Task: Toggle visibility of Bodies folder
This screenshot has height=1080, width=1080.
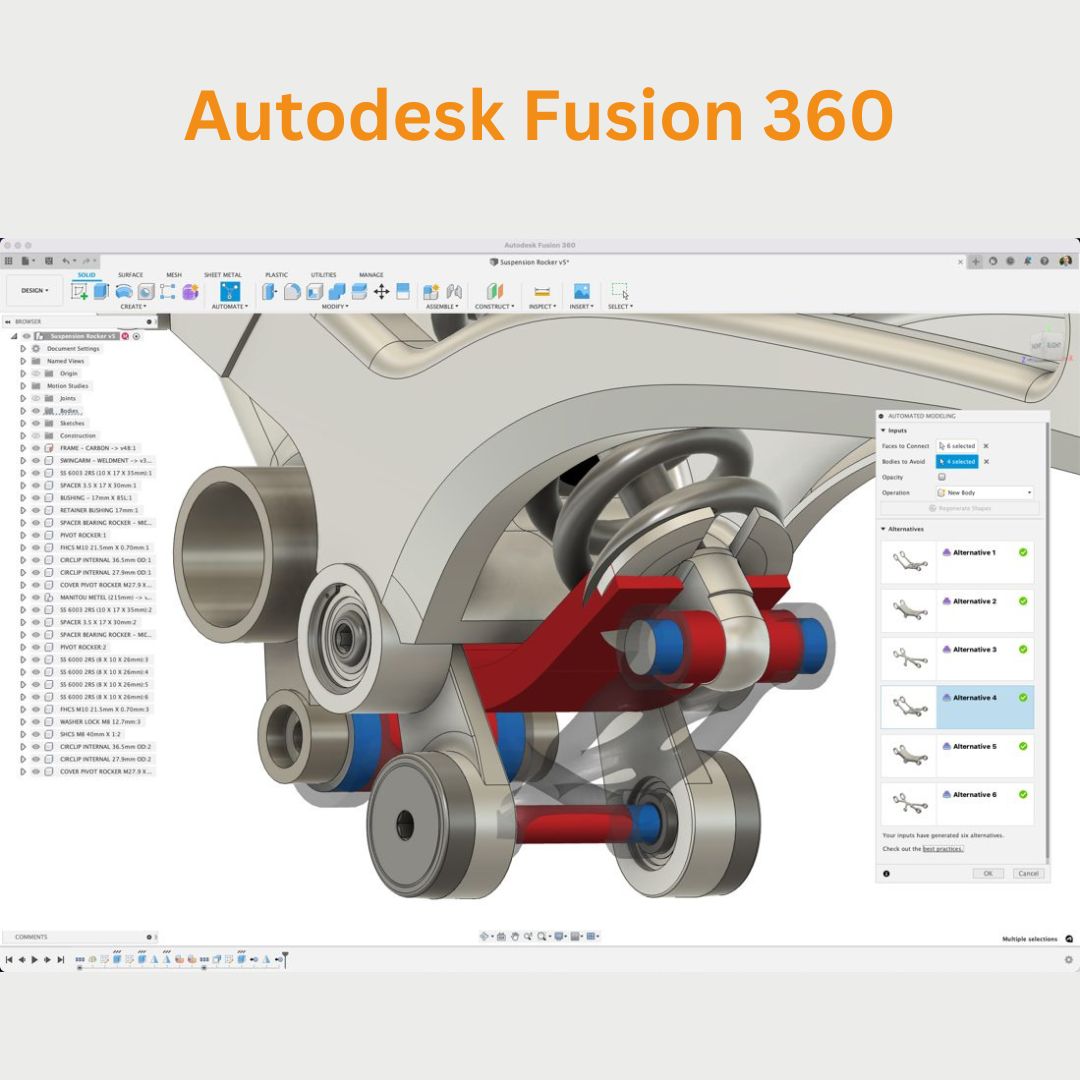Action: coord(36,411)
